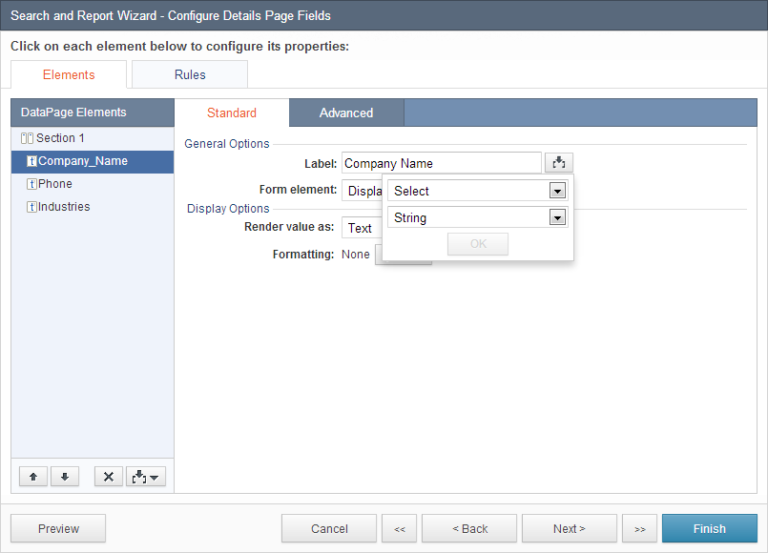
Task: Click the Display Options section heading
Action: [x=228, y=208]
